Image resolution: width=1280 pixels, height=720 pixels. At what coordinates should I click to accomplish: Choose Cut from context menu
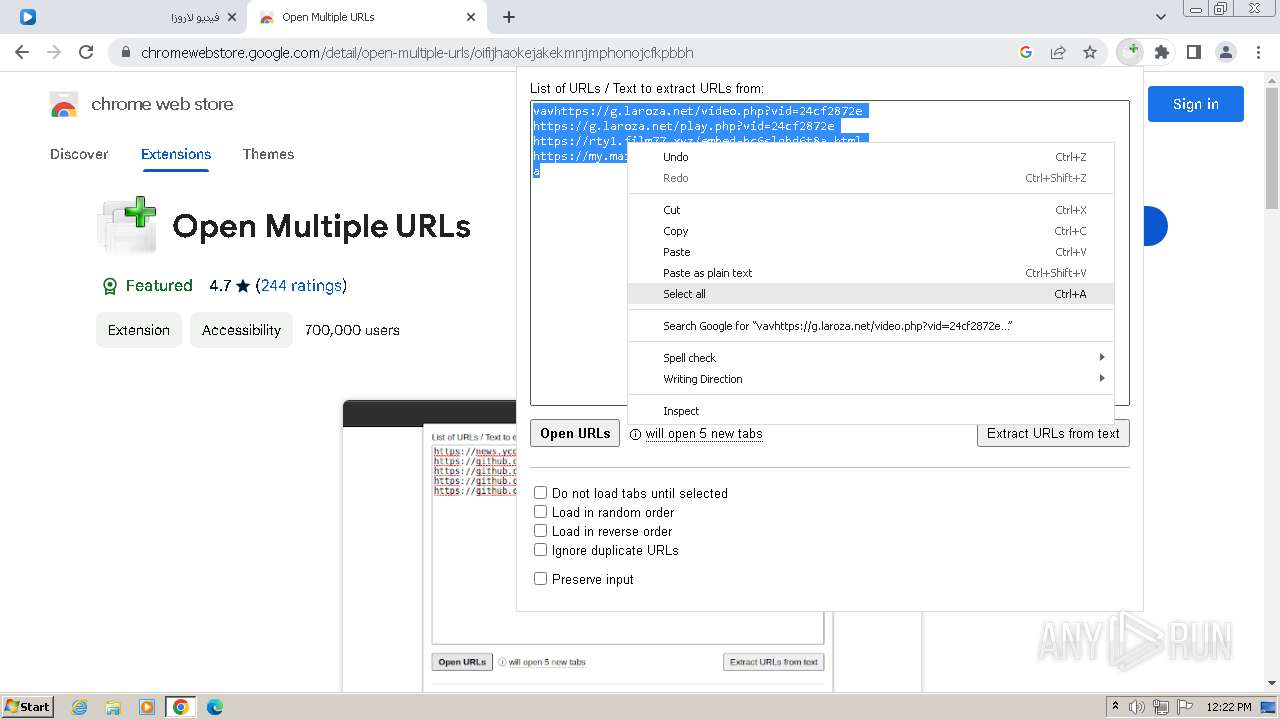tap(870, 210)
